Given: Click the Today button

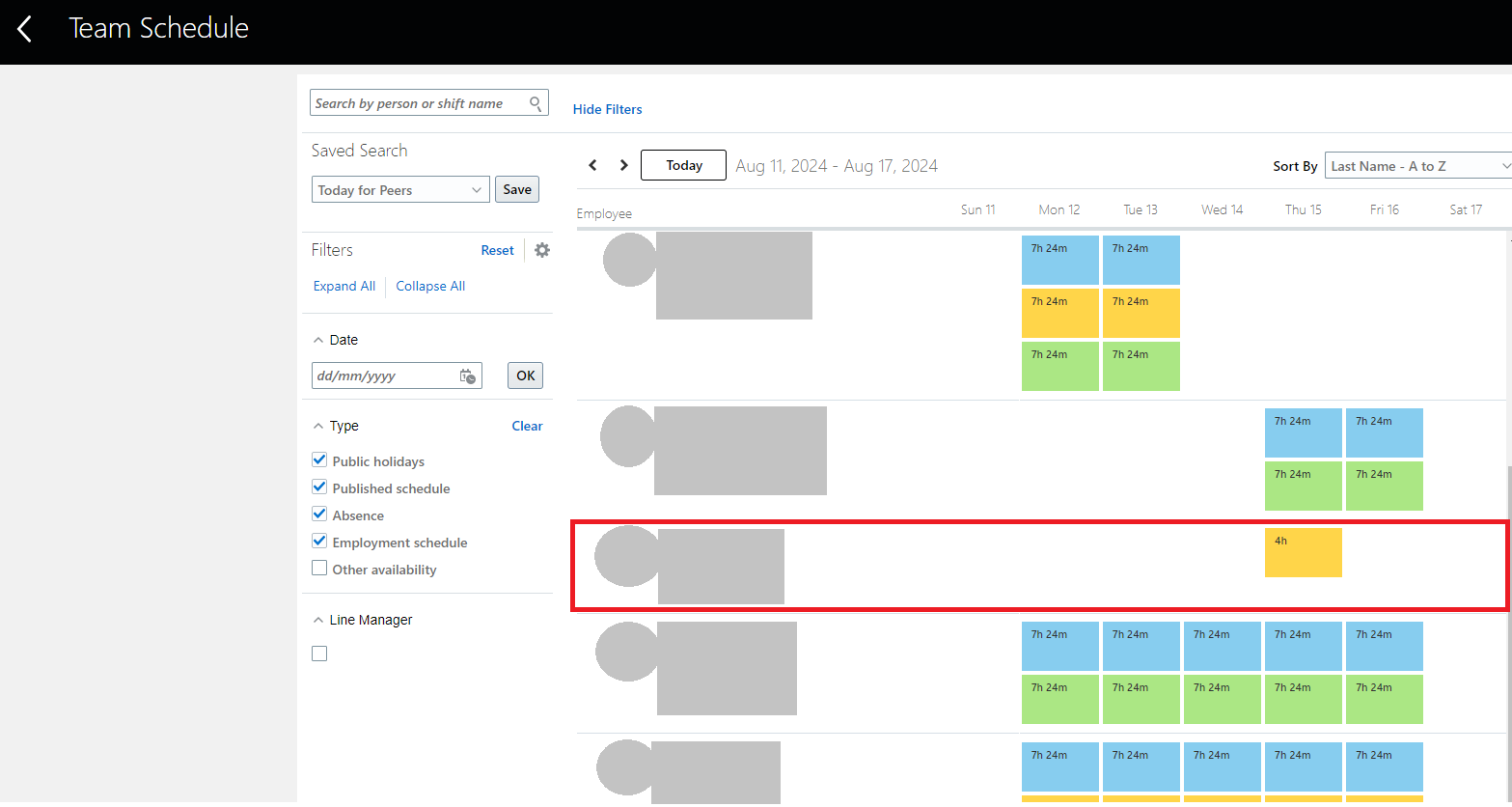Looking at the screenshot, I should coord(684,165).
